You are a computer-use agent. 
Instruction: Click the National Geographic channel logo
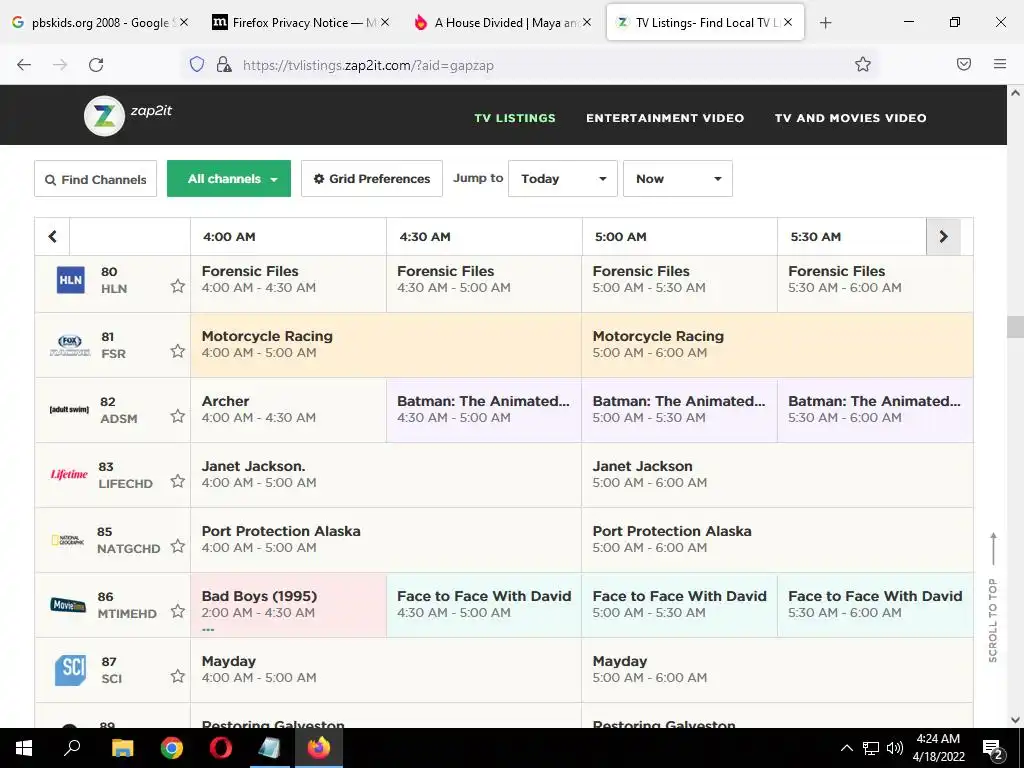pyautogui.click(x=68, y=539)
